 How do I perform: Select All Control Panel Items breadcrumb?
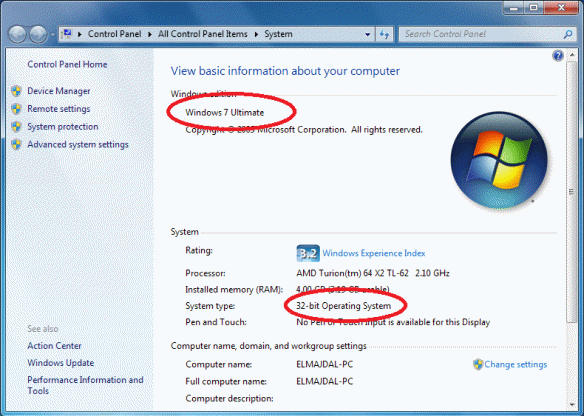pyautogui.click(x=203, y=34)
